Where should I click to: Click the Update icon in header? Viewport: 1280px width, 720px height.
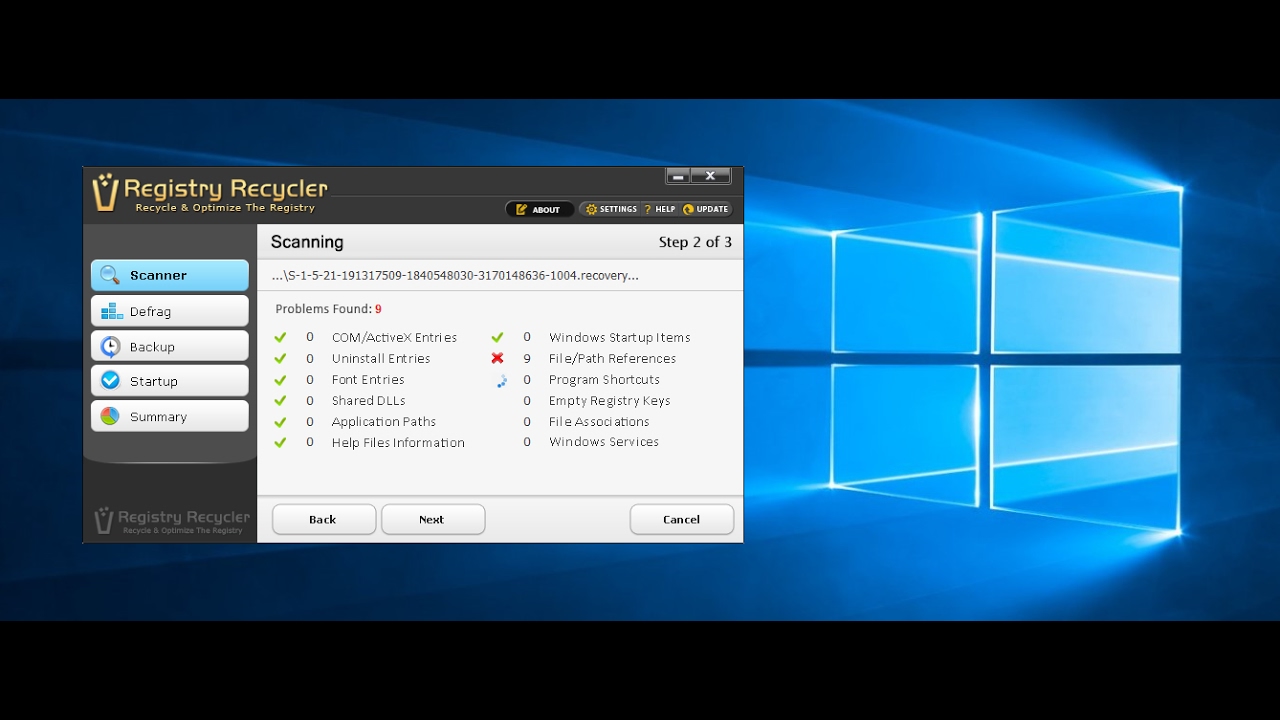(688, 209)
